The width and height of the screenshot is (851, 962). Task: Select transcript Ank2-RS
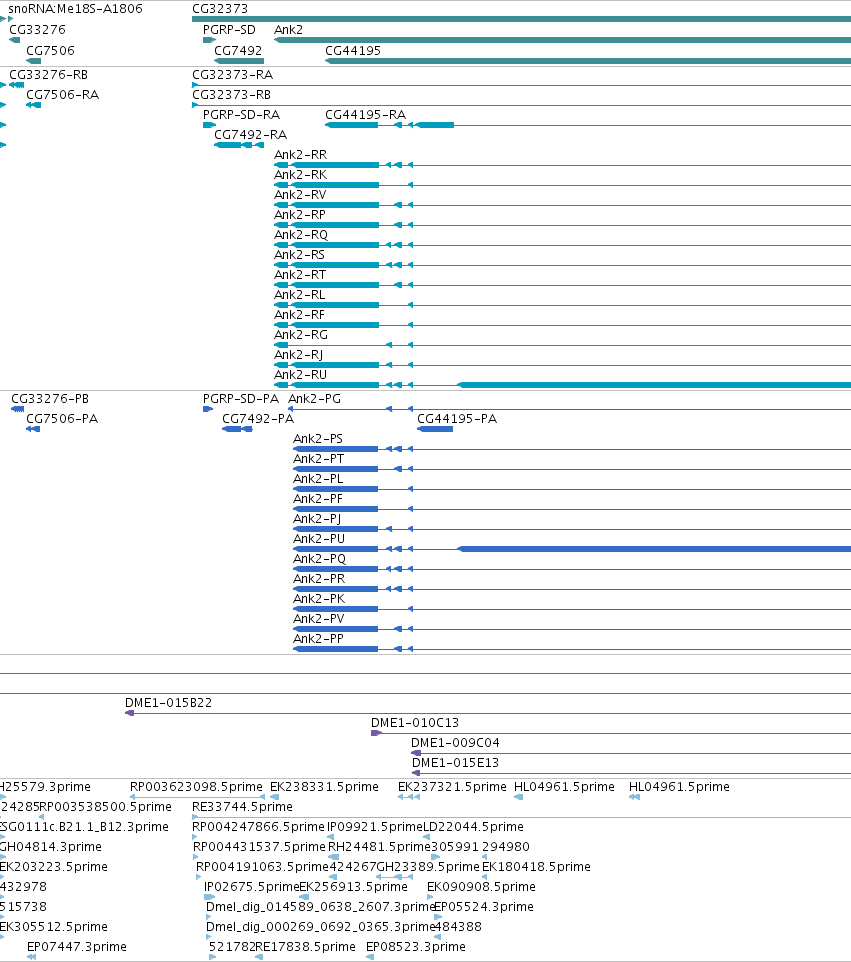tap(299, 255)
